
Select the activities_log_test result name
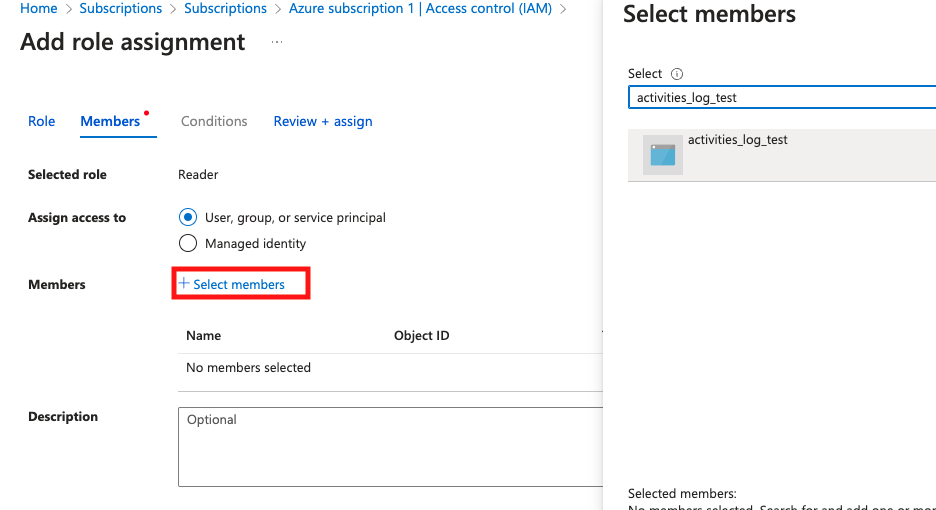pyautogui.click(x=737, y=140)
